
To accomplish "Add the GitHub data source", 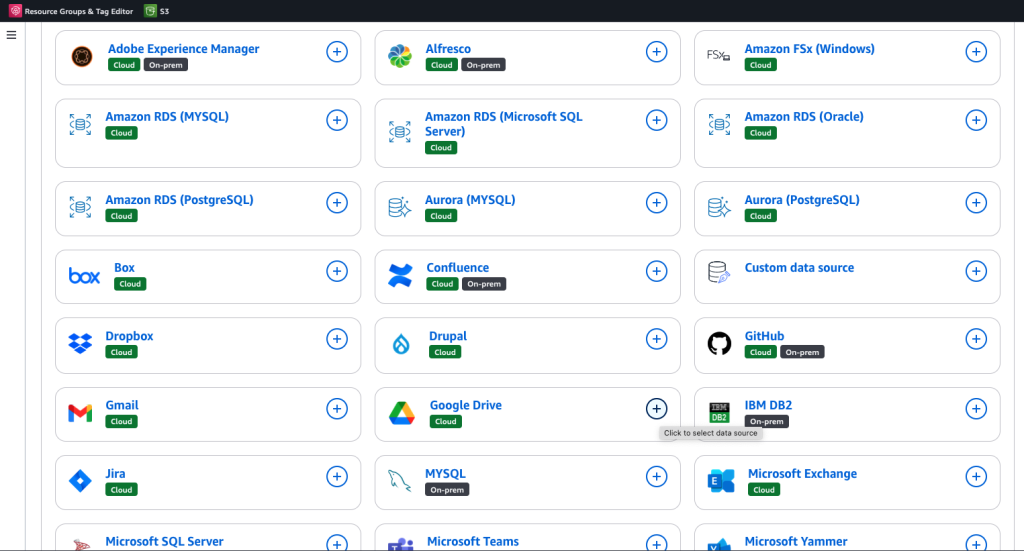I will pos(976,339).
